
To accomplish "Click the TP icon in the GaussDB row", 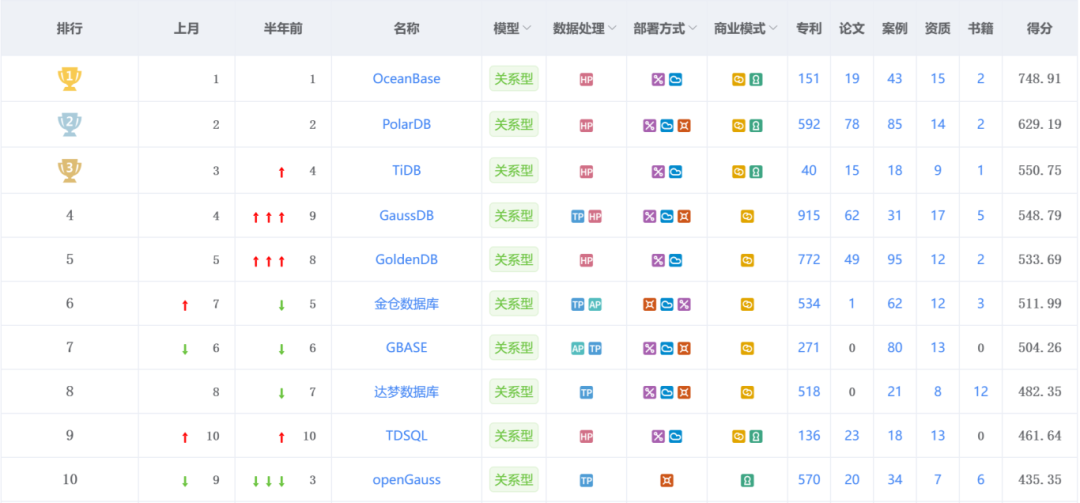I will click(578, 216).
